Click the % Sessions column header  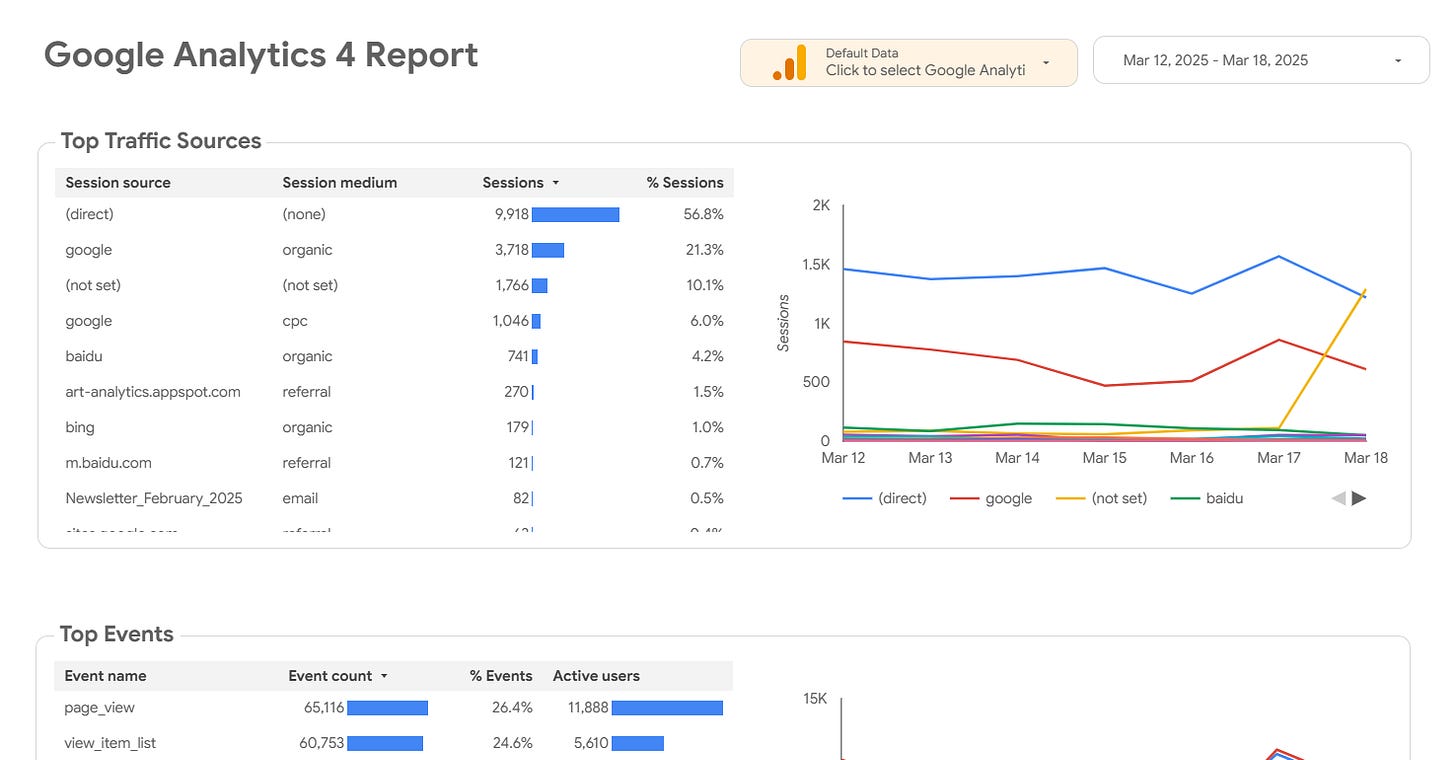coord(686,183)
